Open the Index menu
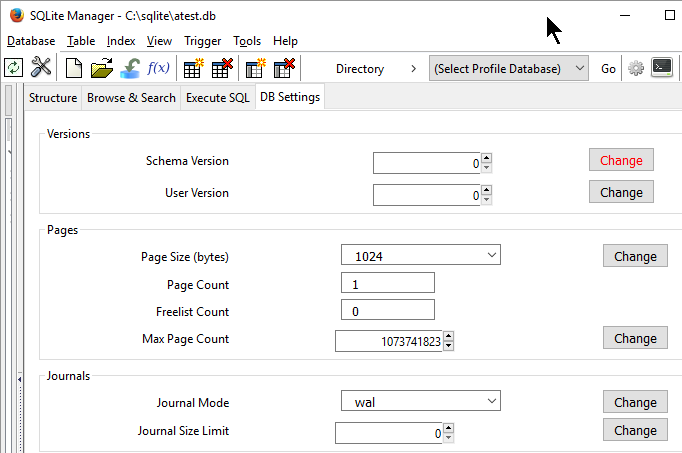The width and height of the screenshot is (682, 453). point(121,41)
